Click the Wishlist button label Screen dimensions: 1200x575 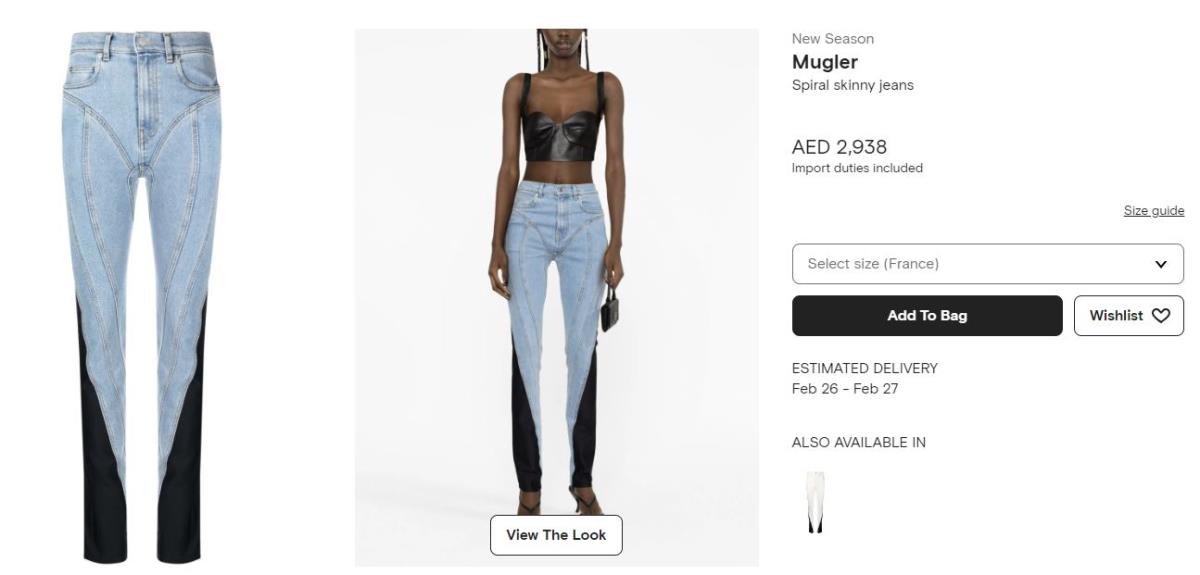(1116, 315)
